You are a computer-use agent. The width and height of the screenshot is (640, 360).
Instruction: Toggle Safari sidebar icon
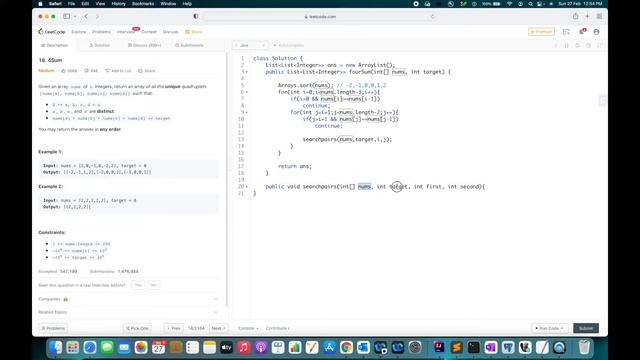[x=66, y=16]
